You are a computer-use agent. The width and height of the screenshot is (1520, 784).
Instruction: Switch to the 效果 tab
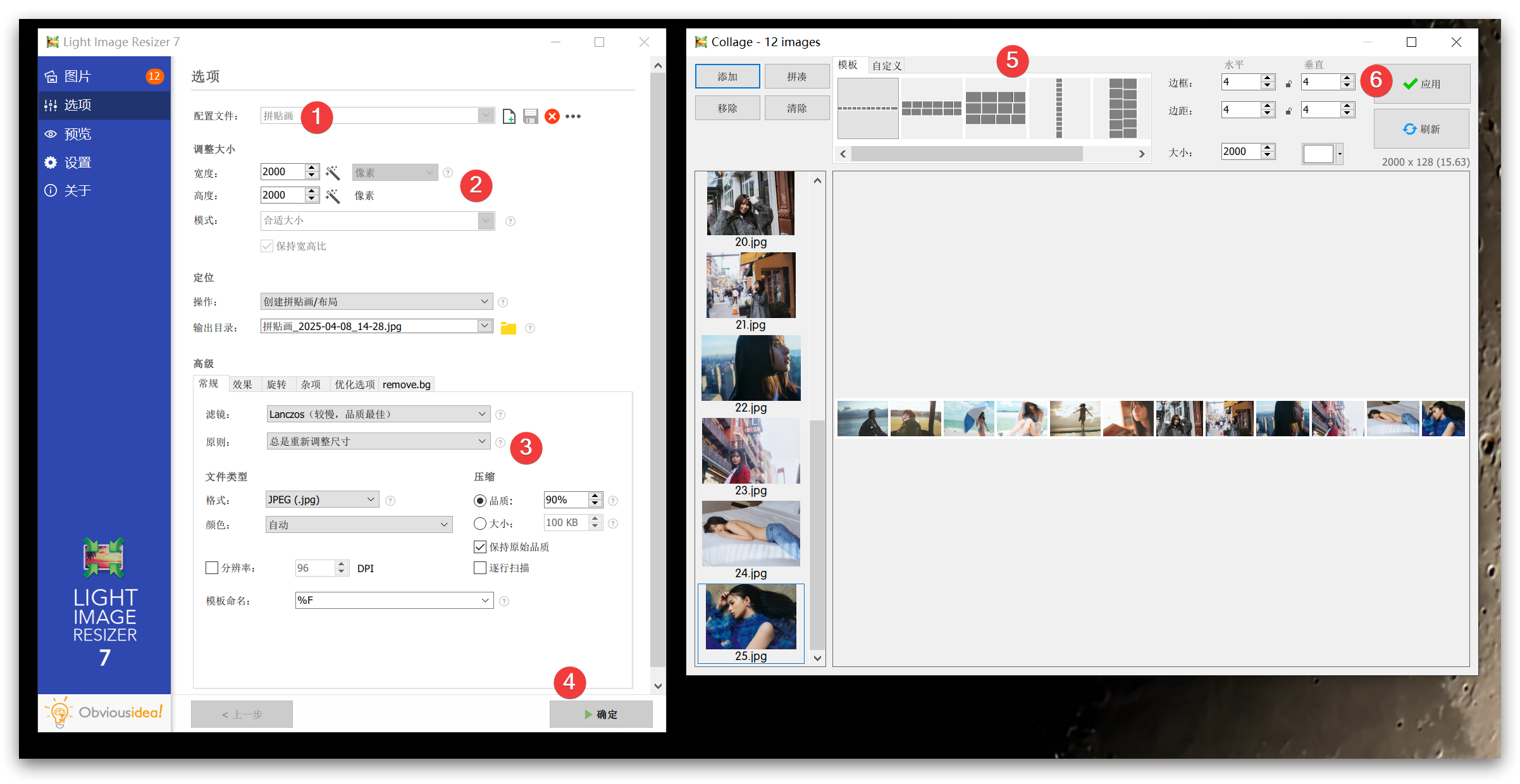click(x=242, y=384)
